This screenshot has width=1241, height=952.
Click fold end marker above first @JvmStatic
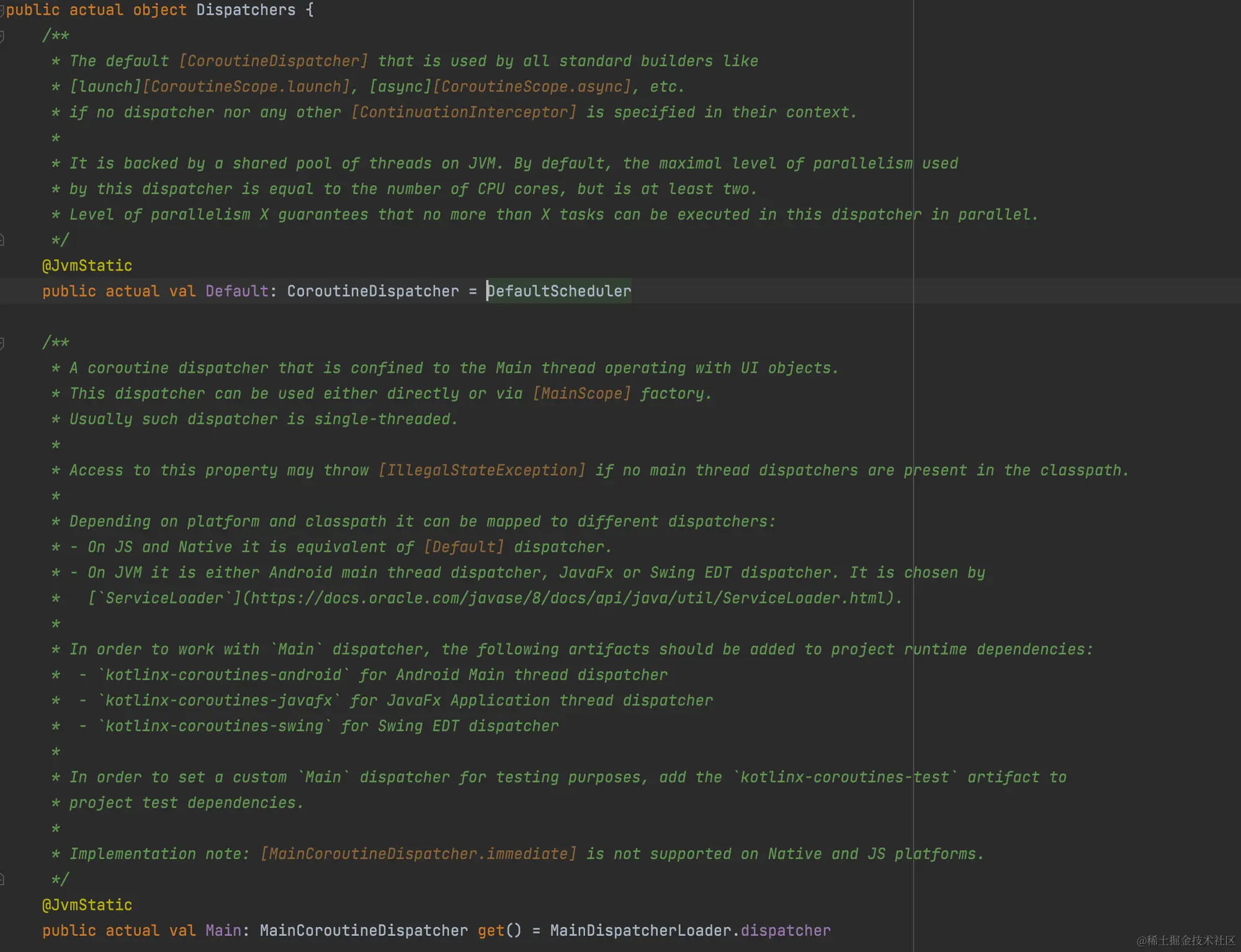pos(2,240)
